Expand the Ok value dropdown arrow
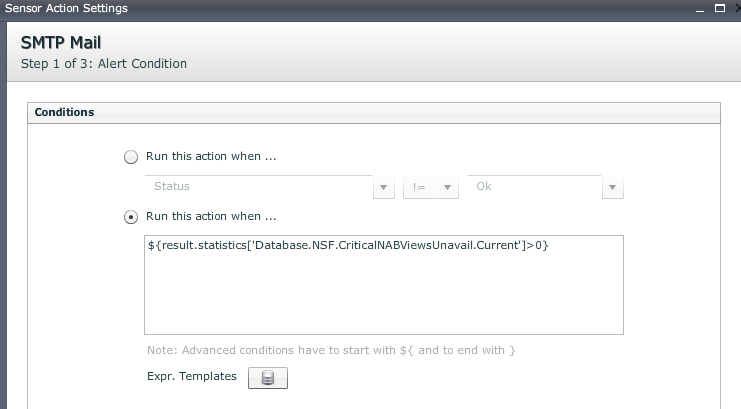This screenshot has width=741, height=409. pos(614,187)
